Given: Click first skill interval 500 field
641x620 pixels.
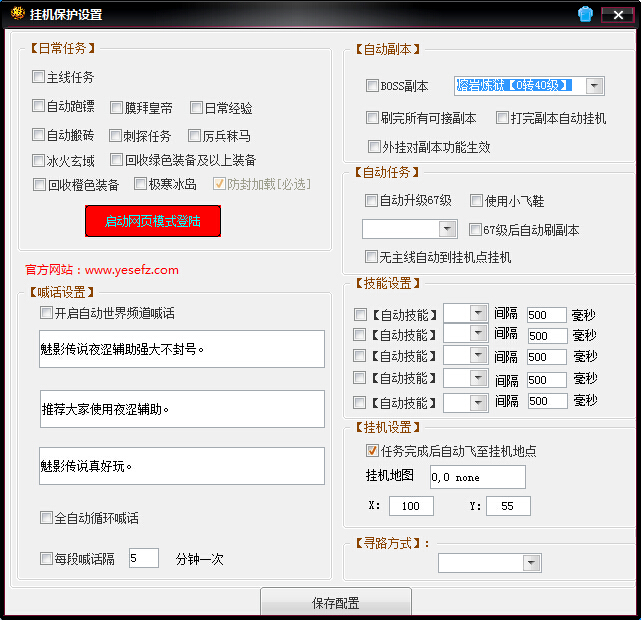Looking at the screenshot, I should click(x=547, y=315).
